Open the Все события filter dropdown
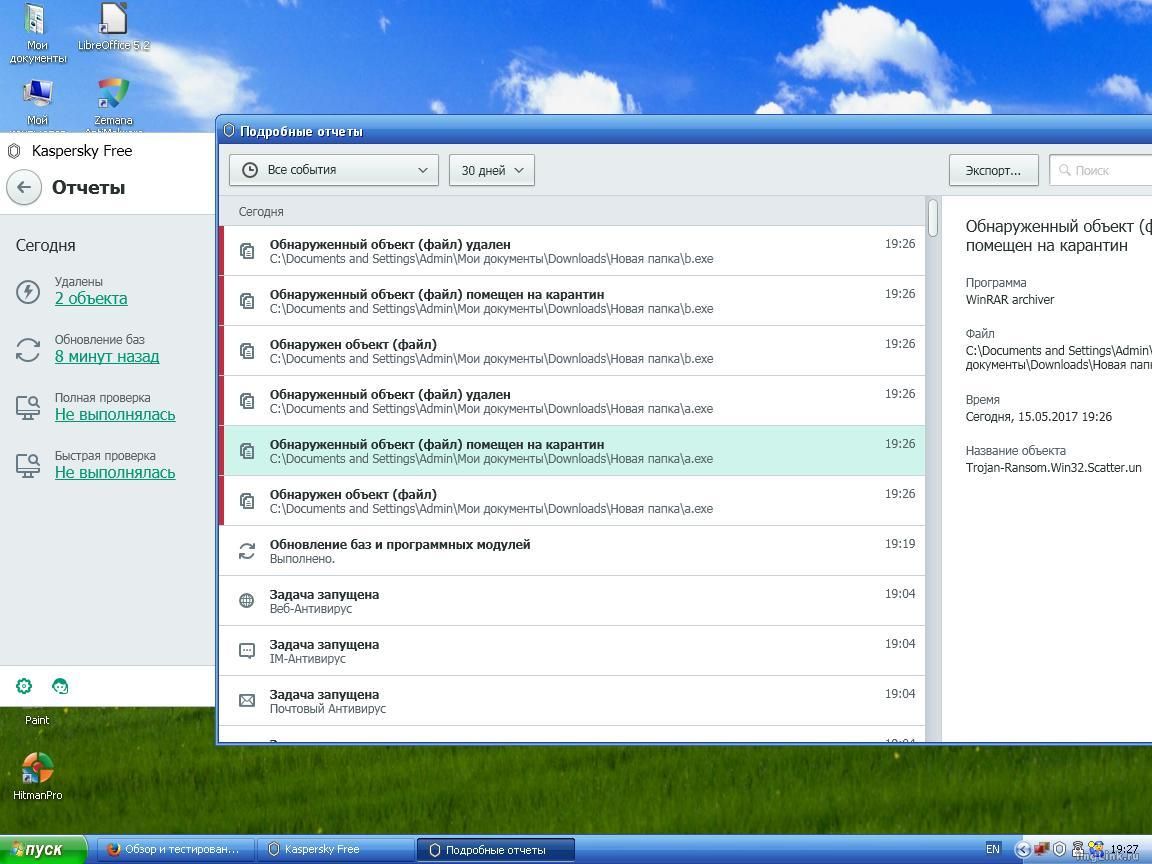The height and width of the screenshot is (864, 1152). 334,170
